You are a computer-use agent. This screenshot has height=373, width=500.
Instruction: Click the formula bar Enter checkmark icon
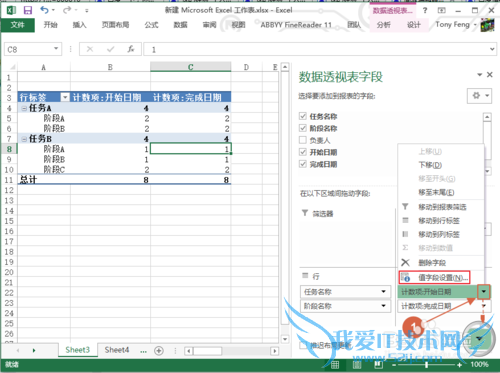pos(110,49)
